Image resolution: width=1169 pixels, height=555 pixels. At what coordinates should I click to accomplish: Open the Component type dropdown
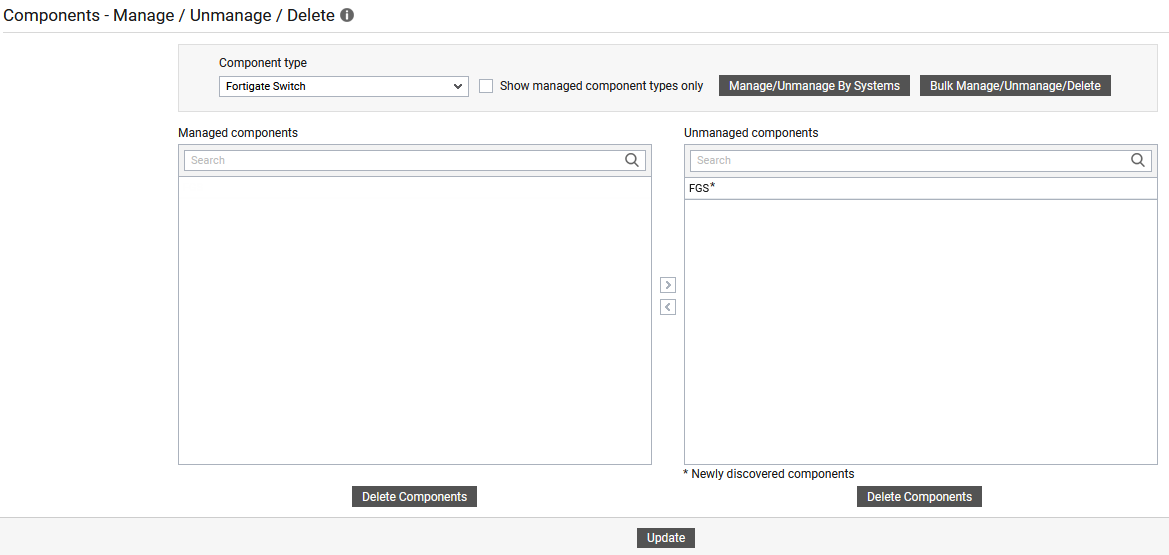tap(344, 87)
